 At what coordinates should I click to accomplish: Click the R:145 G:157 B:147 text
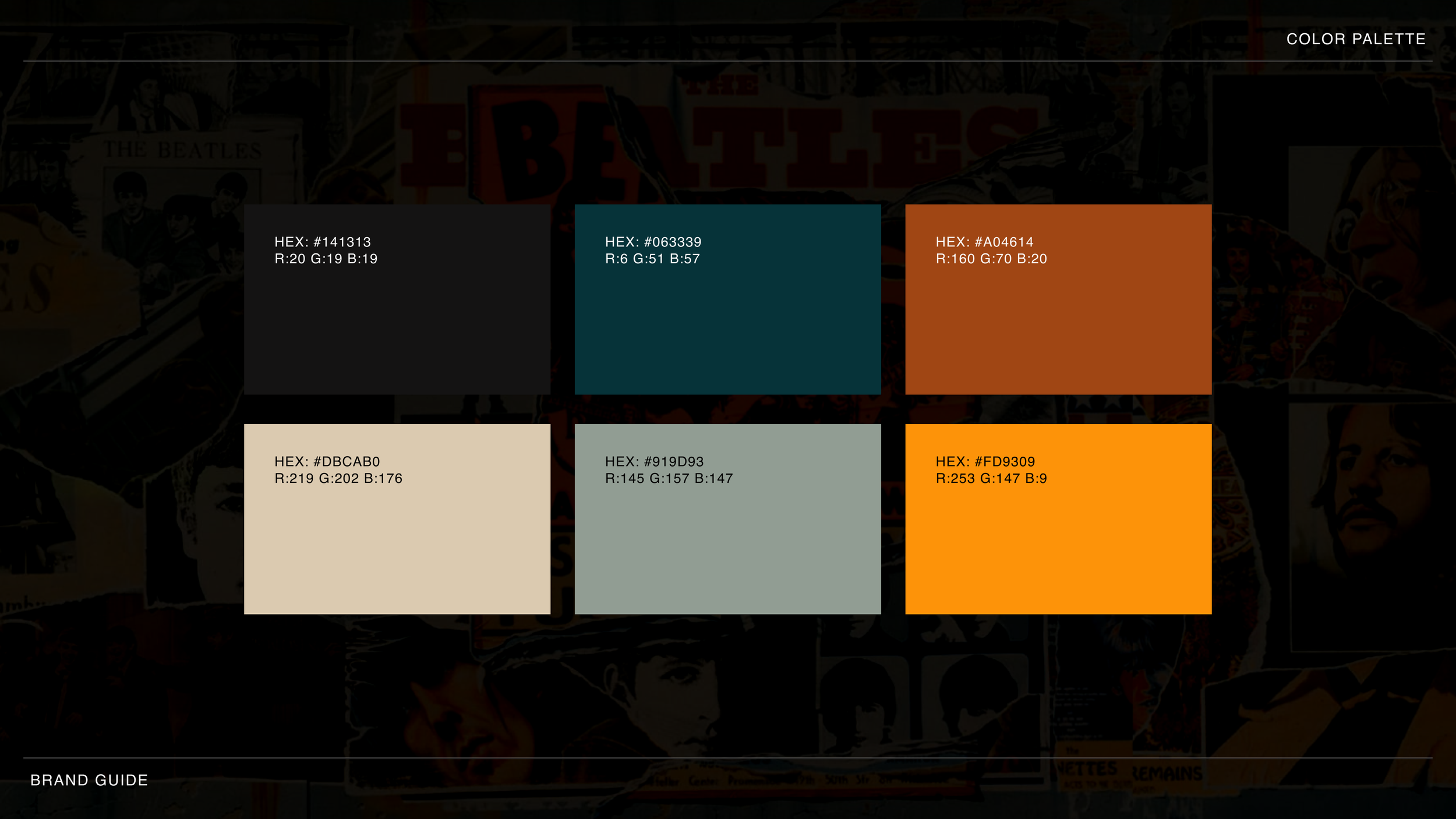669,478
